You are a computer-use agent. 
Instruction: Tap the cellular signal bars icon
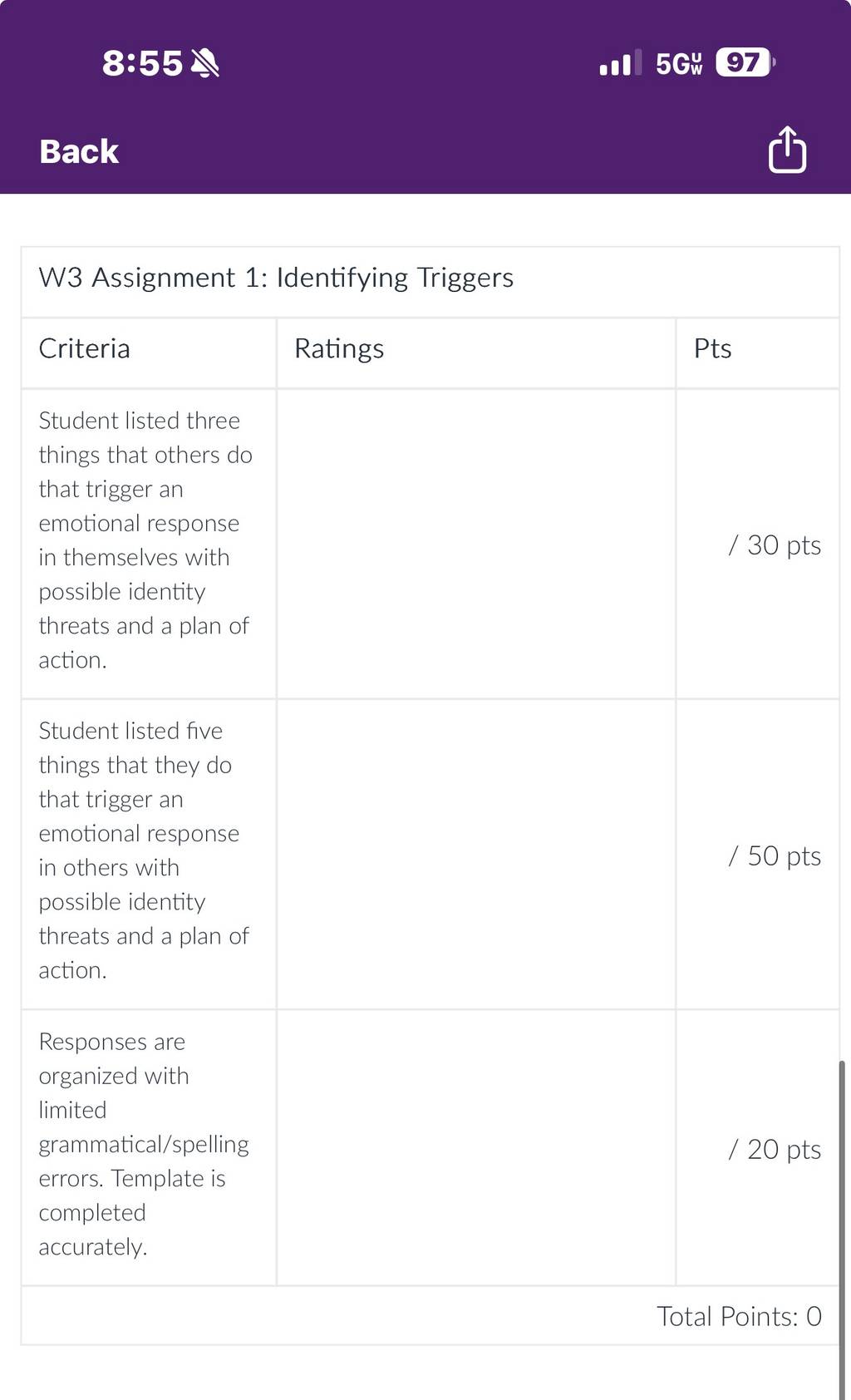tap(620, 62)
